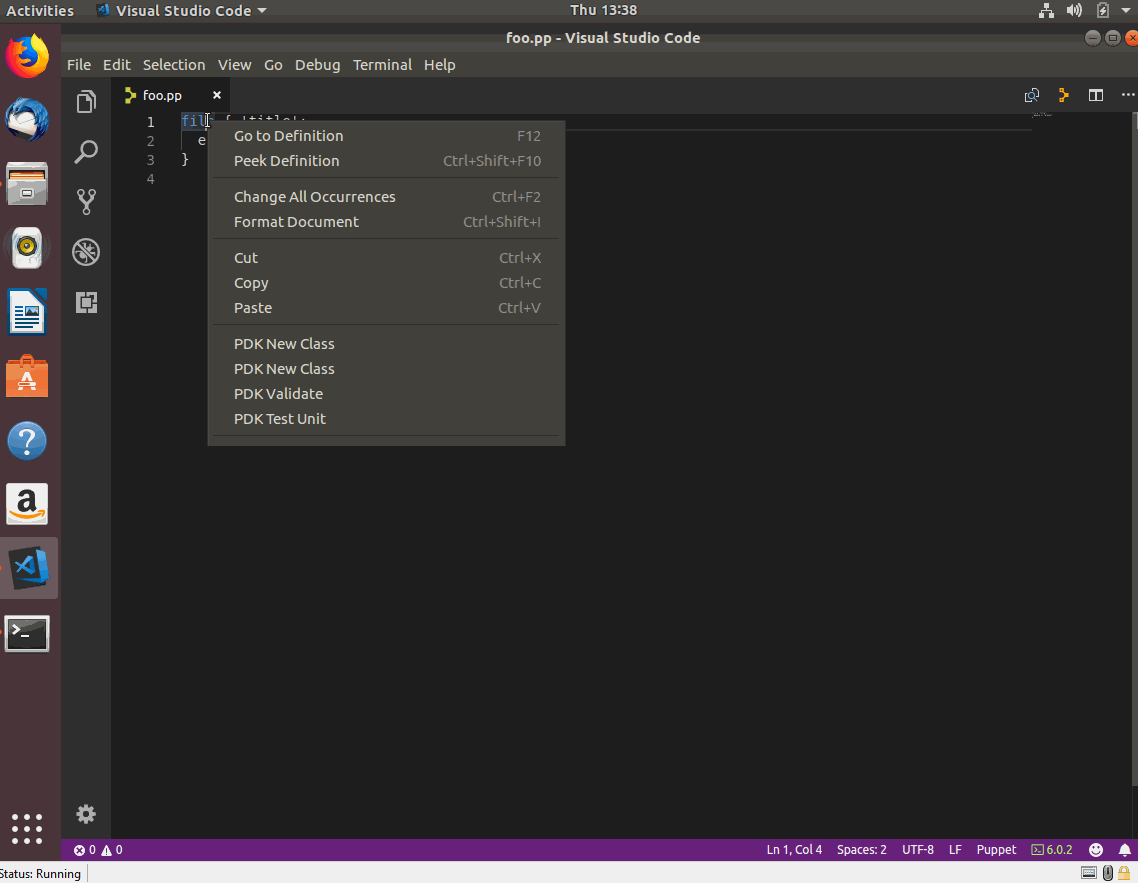Screen dimensions: 1138x883
Task: Open the Help icon in the dock
Action: tap(28, 440)
